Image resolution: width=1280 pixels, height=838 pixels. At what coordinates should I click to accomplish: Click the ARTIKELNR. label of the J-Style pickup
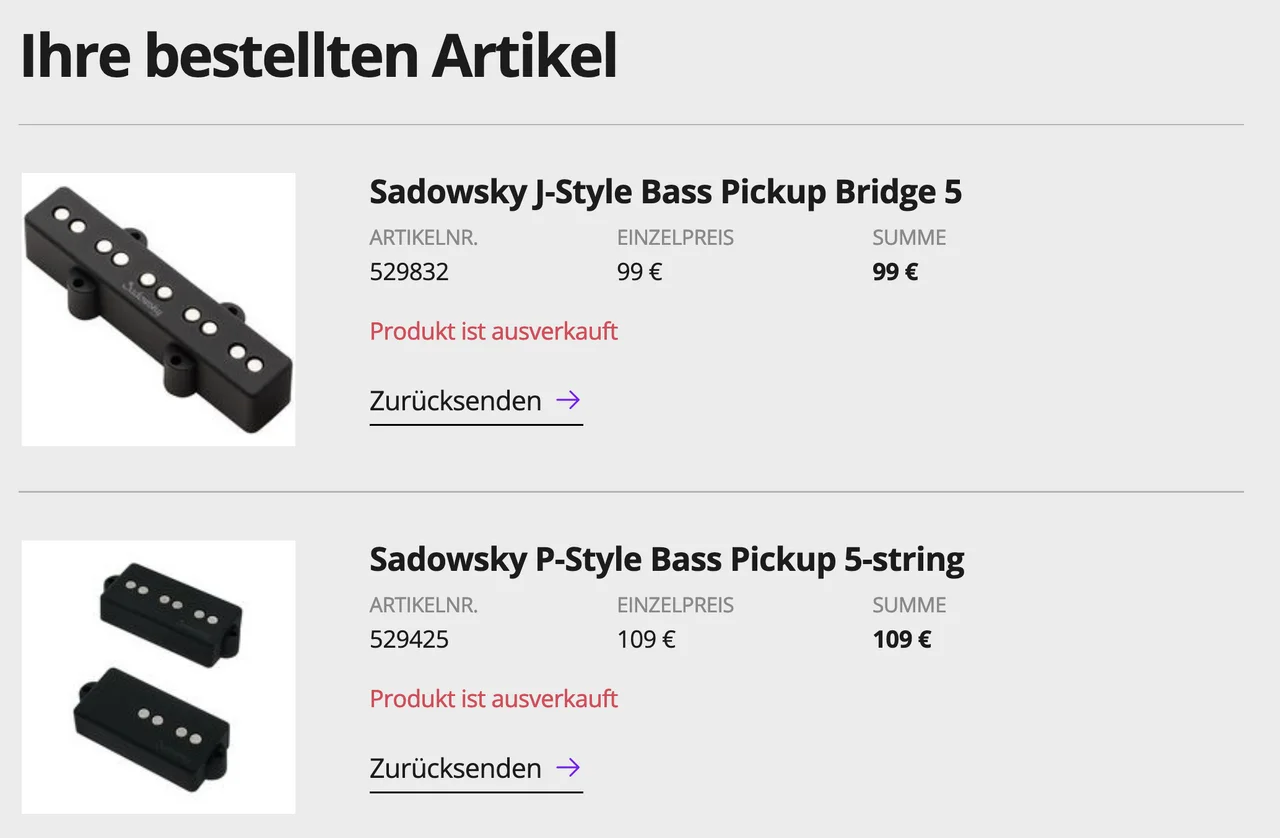click(x=424, y=238)
